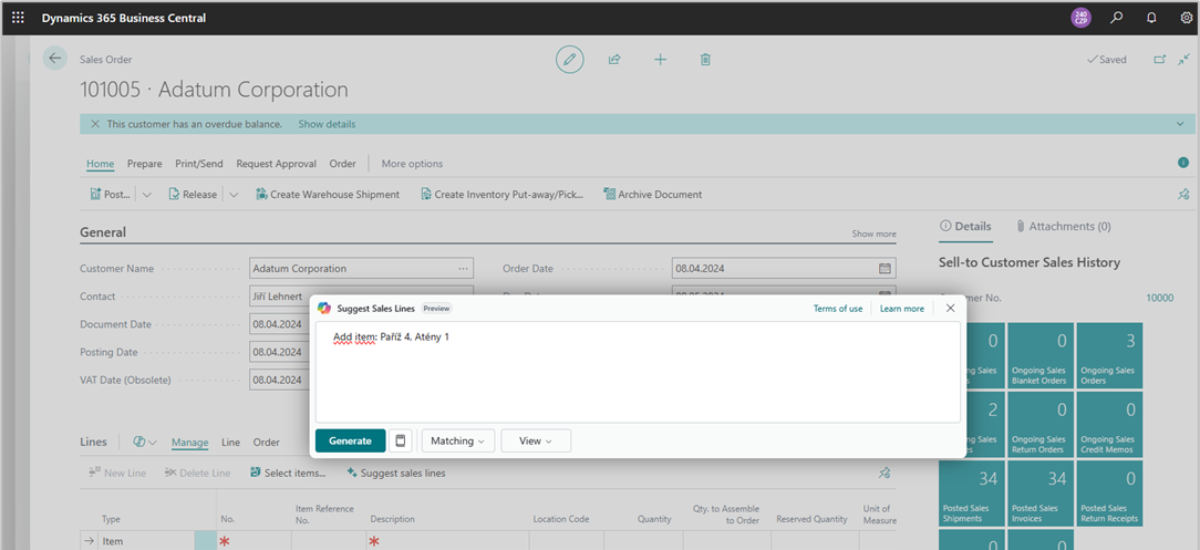Open the View dropdown
Viewport: 1200px width, 550px height.
tap(535, 441)
